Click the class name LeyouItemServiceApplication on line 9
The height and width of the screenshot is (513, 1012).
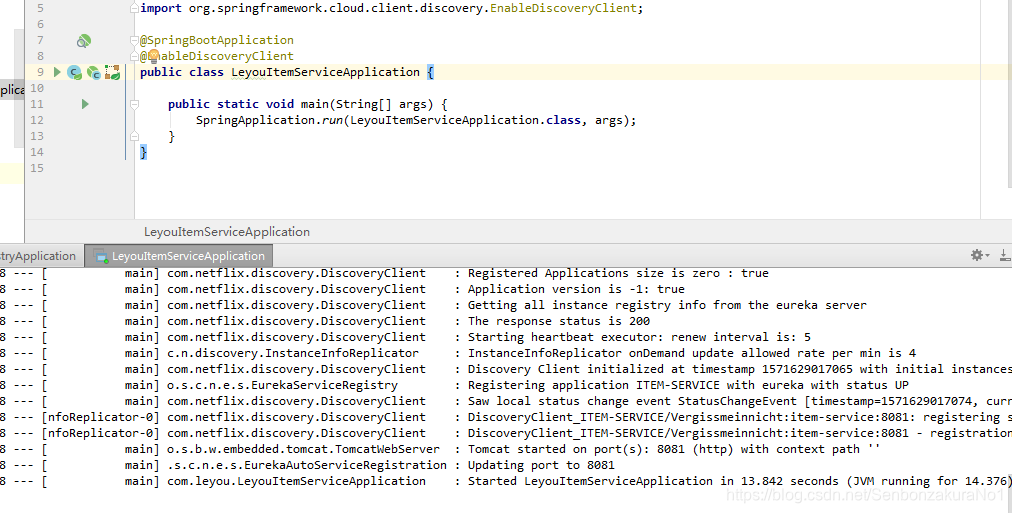(325, 72)
